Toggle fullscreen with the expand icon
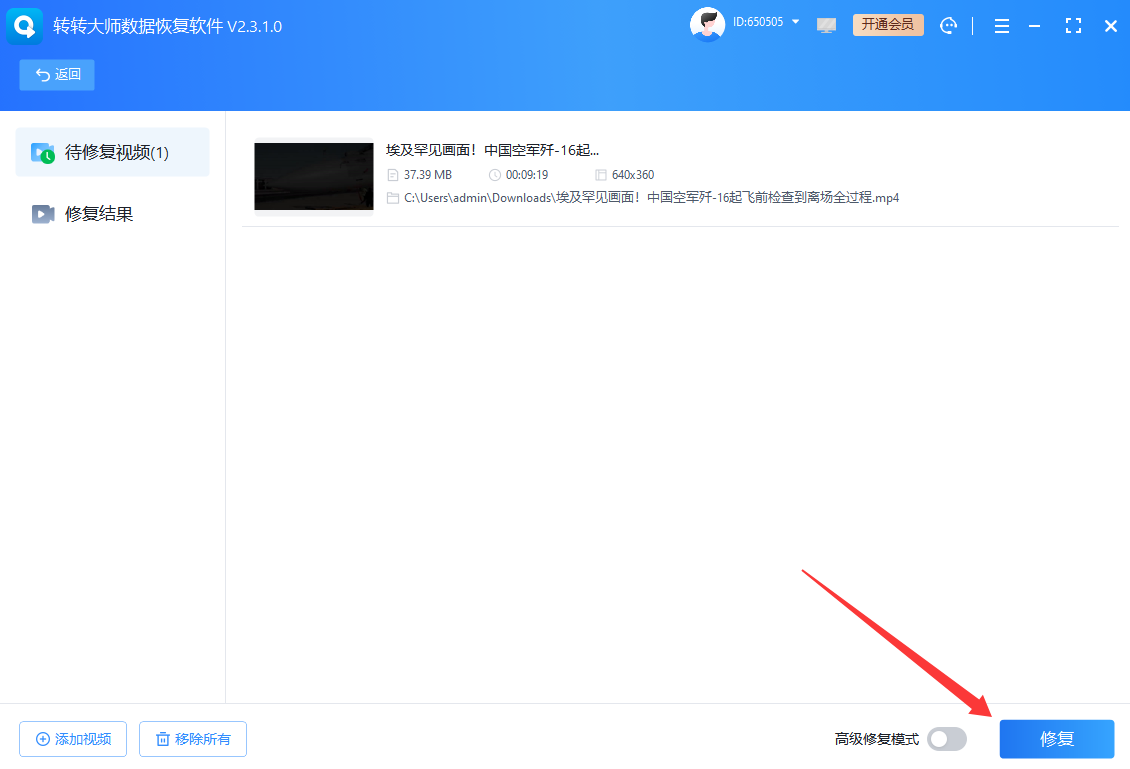This screenshot has height=769, width=1130. point(1073,26)
